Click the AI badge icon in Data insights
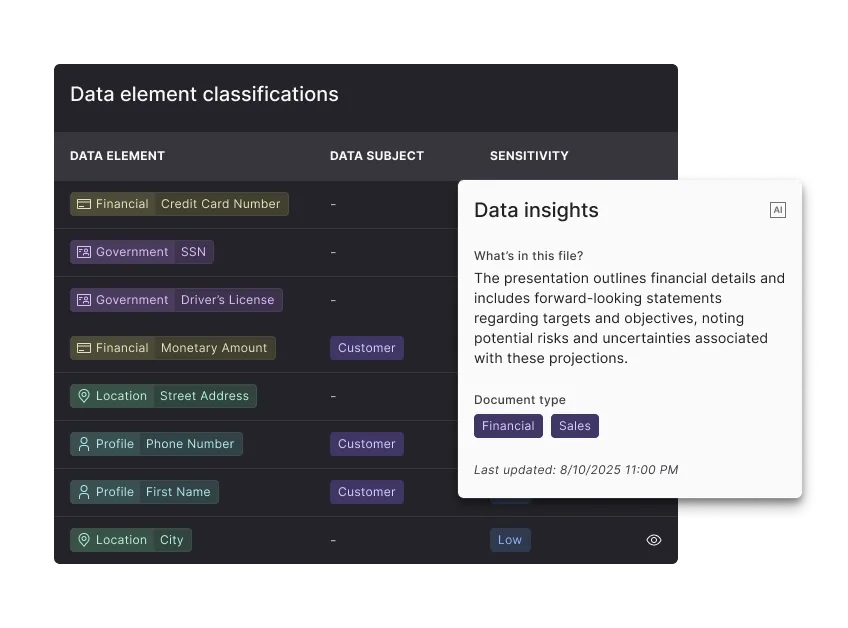 (x=778, y=210)
